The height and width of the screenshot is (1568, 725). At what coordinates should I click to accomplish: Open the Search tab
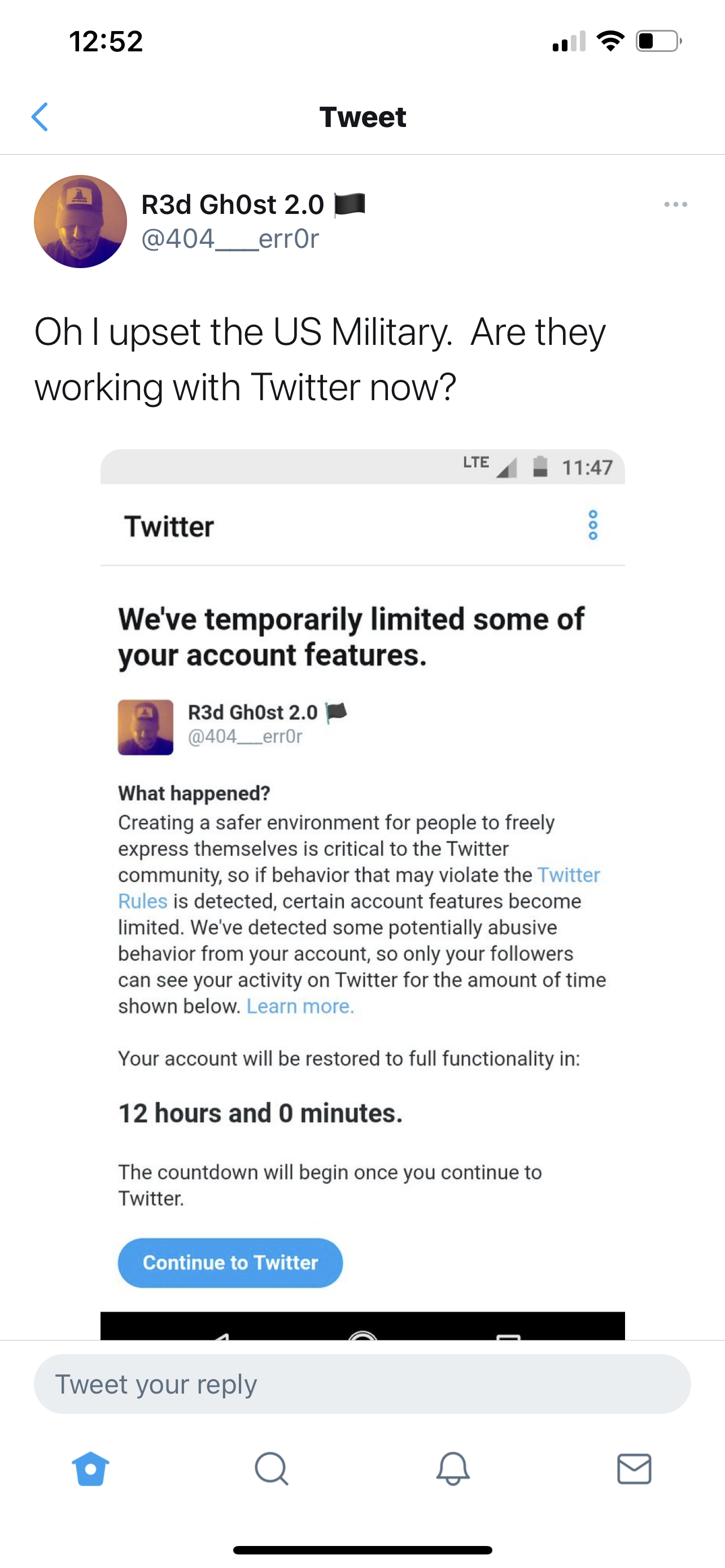click(272, 1469)
